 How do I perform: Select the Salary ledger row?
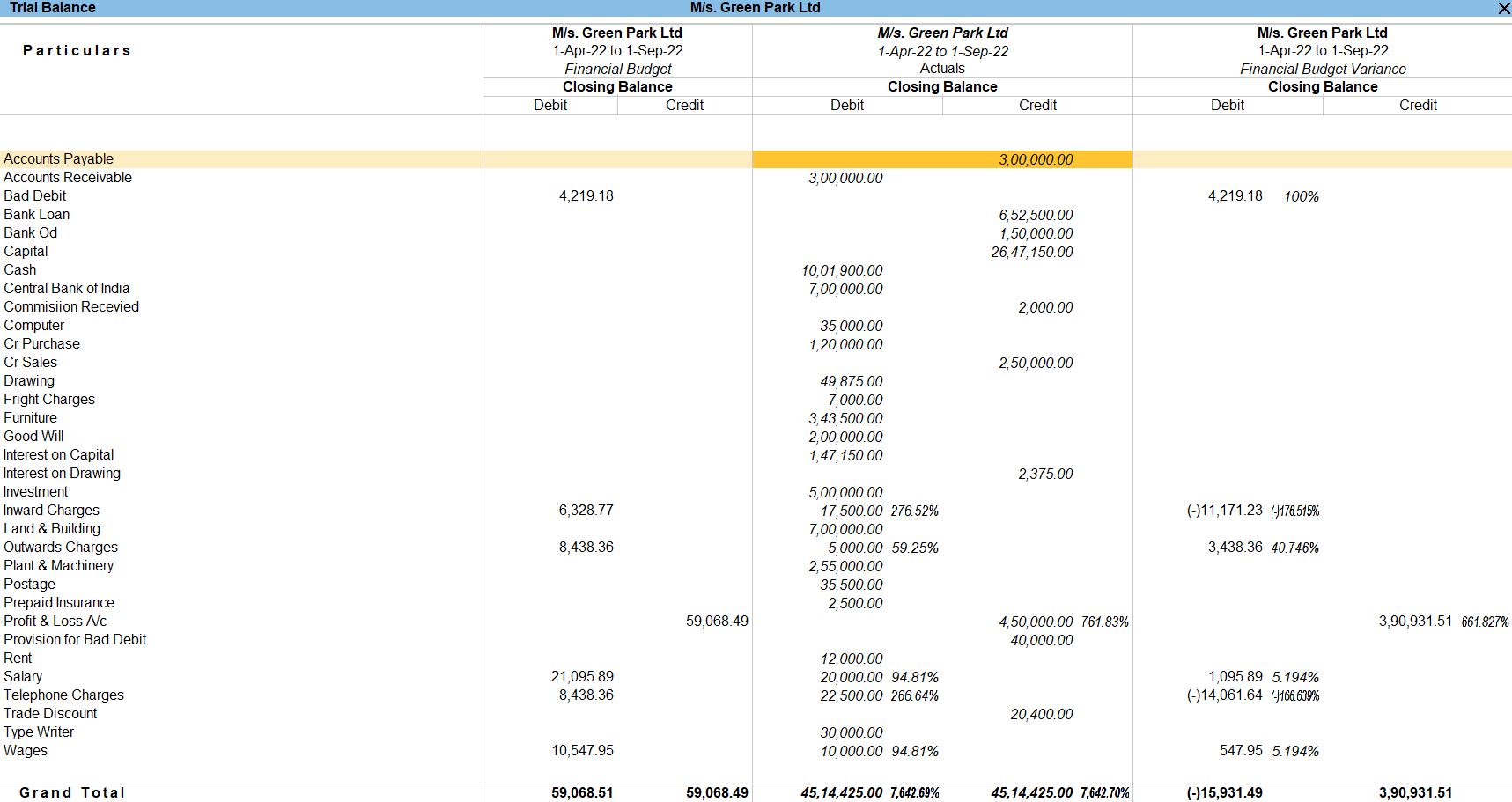[x=23, y=677]
